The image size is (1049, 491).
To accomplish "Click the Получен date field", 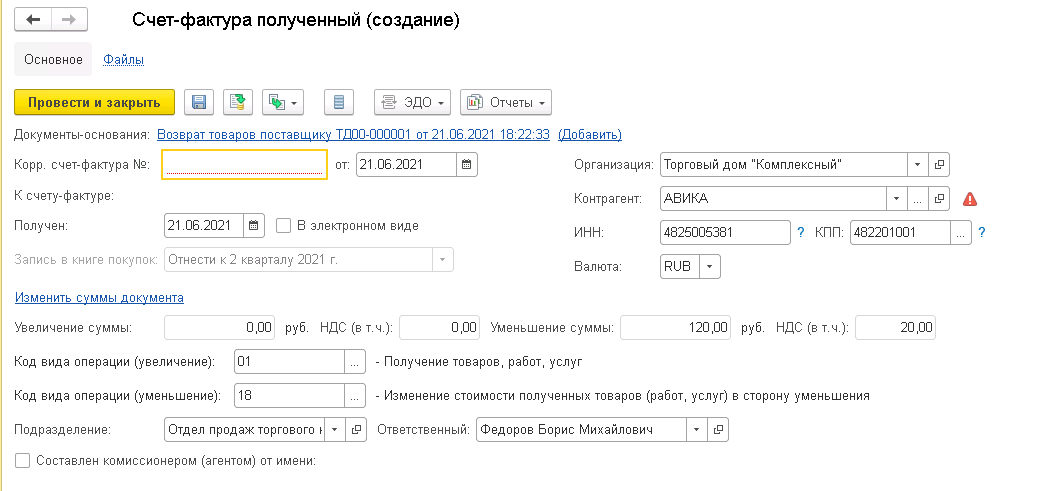I will (x=204, y=225).
